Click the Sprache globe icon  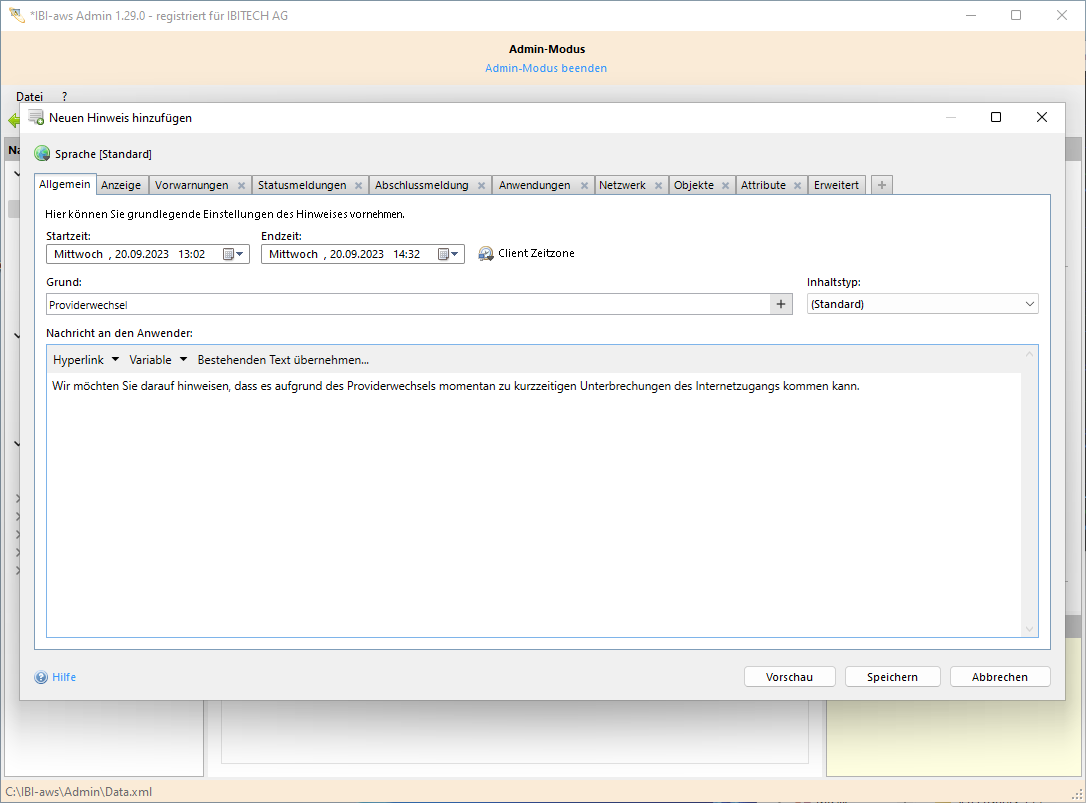click(x=42, y=154)
